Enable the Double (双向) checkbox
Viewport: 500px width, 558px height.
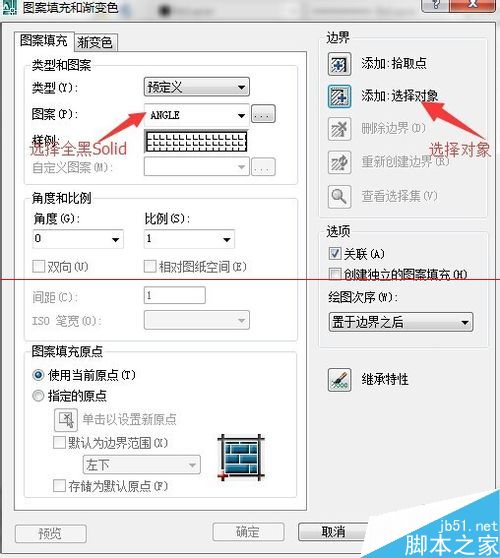[x=38, y=267]
